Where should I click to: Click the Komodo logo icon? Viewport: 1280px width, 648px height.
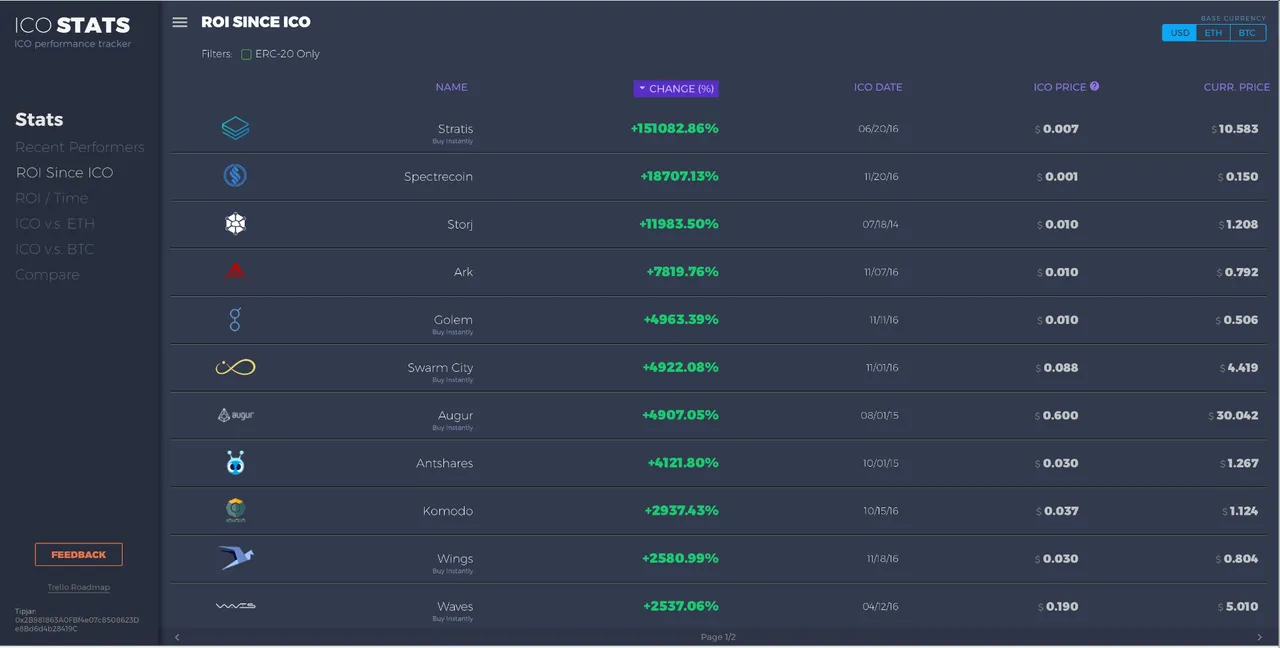click(x=235, y=510)
